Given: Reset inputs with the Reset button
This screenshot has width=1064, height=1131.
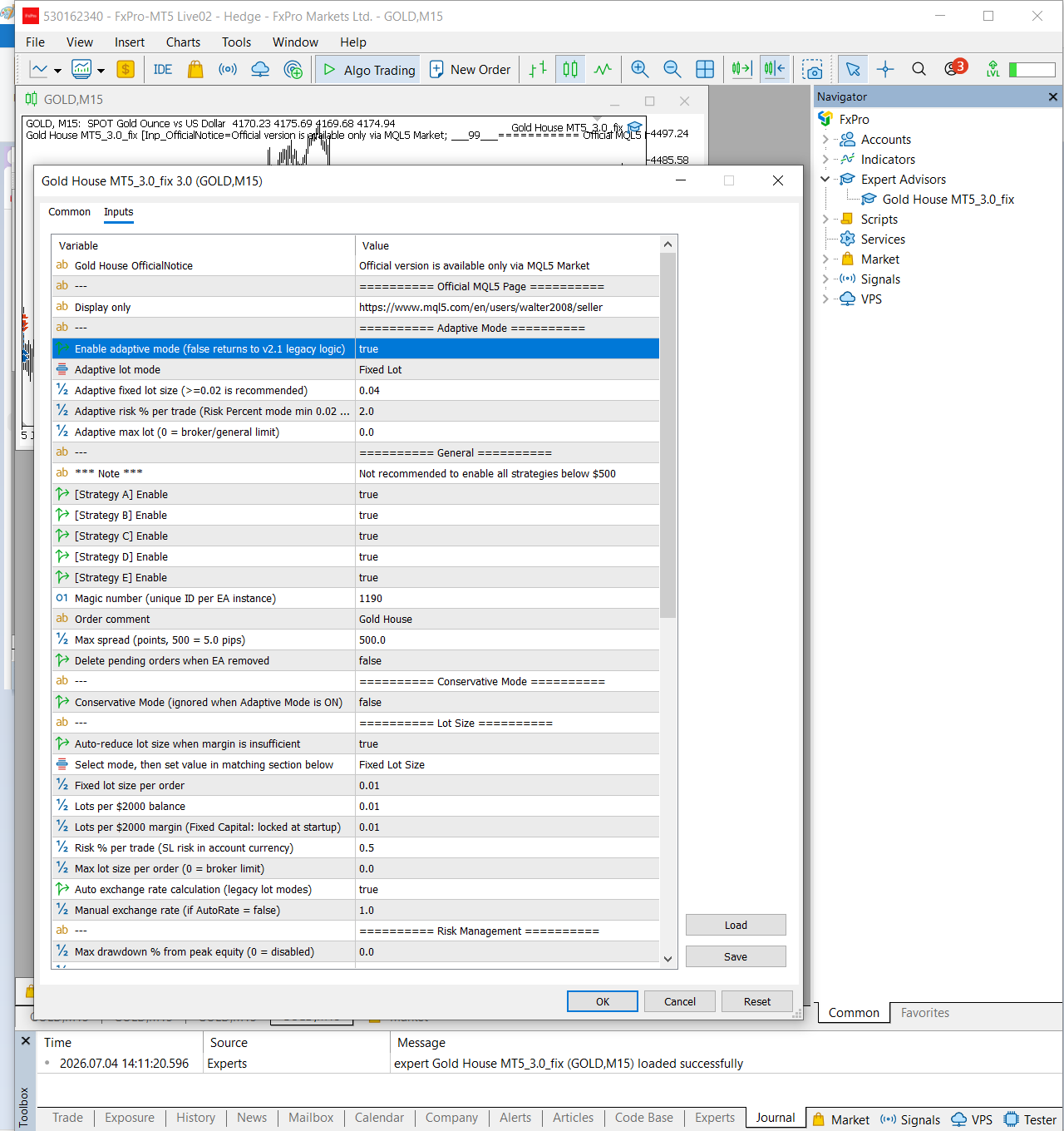Looking at the screenshot, I should (757, 1001).
